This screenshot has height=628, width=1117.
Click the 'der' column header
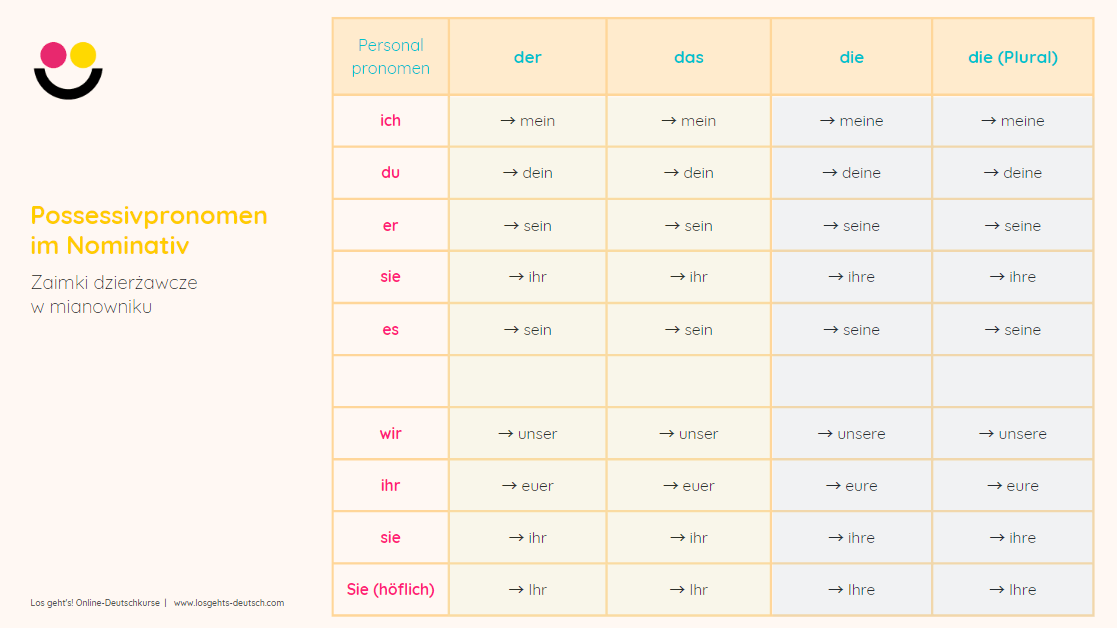528,57
